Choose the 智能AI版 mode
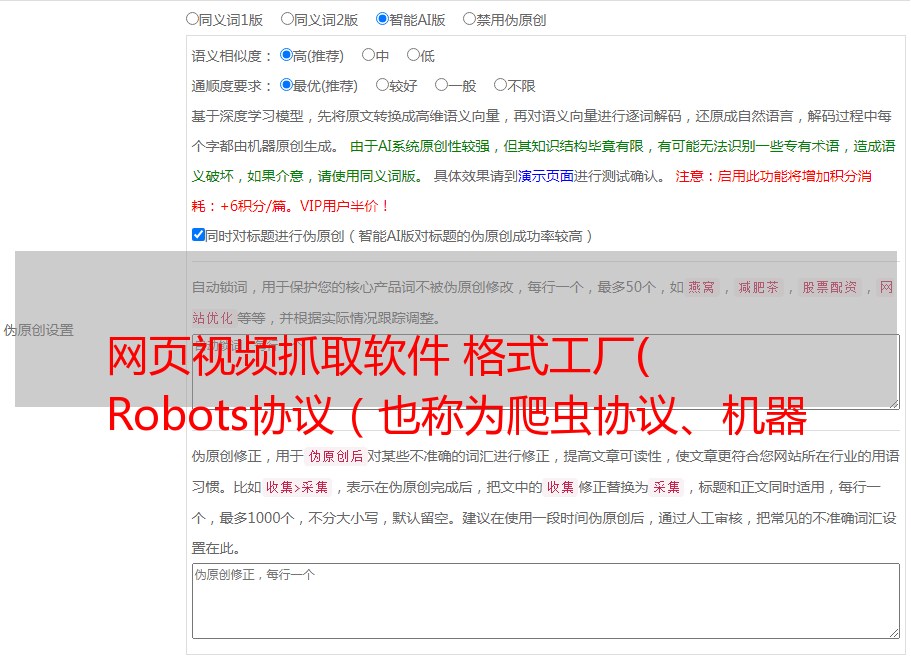Image resolution: width=911 pixels, height=658 pixels. (x=382, y=18)
